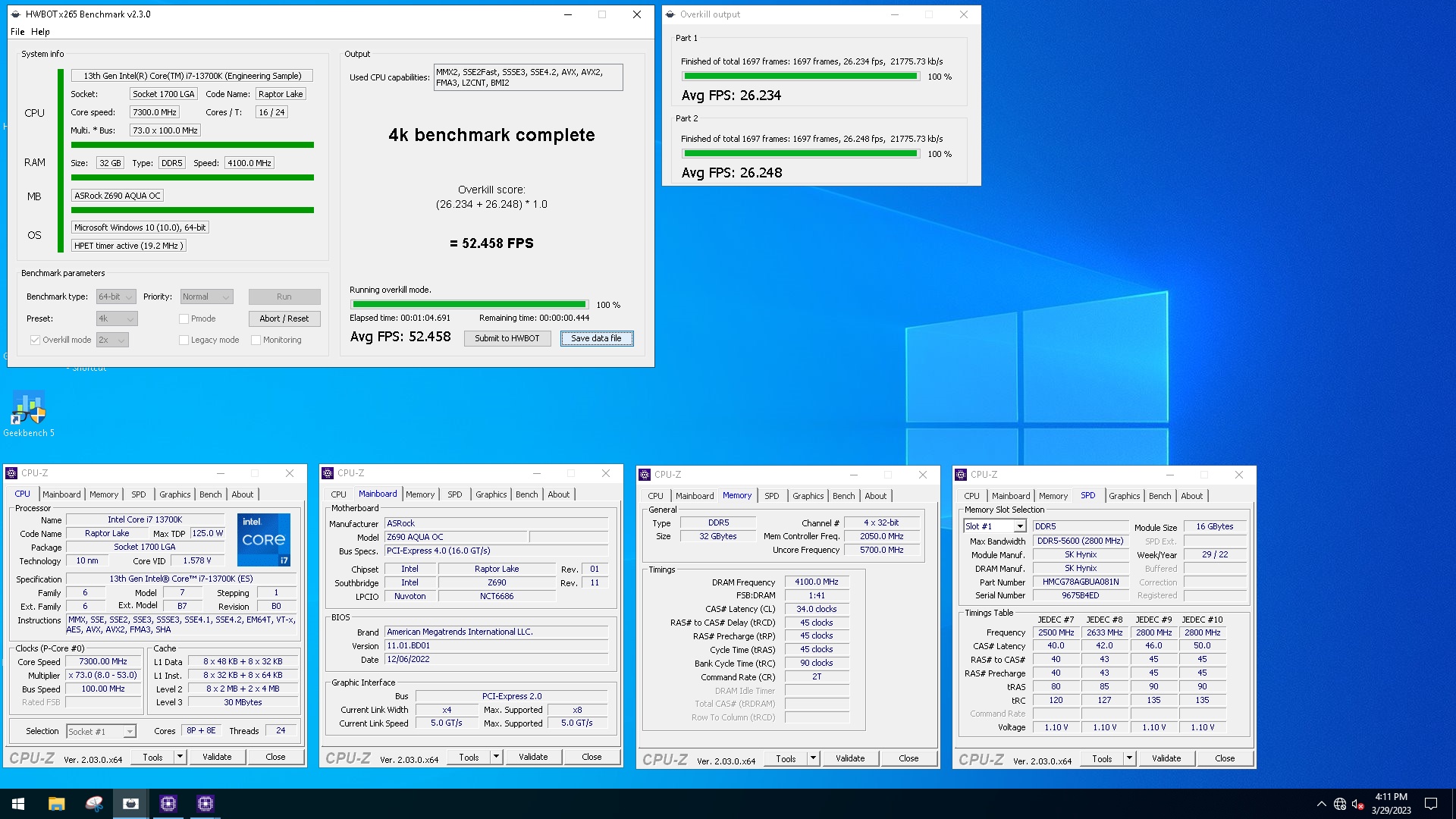Click the overkill mode 100% progress bar
The height and width of the screenshot is (819, 1456).
click(x=469, y=305)
